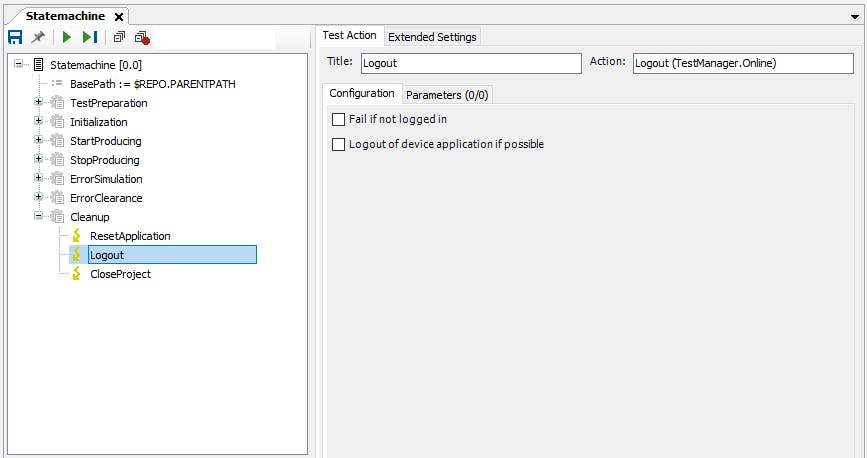This screenshot has height=458, width=867.
Task: Click the Title input field
Action: pyautogui.click(x=471, y=63)
